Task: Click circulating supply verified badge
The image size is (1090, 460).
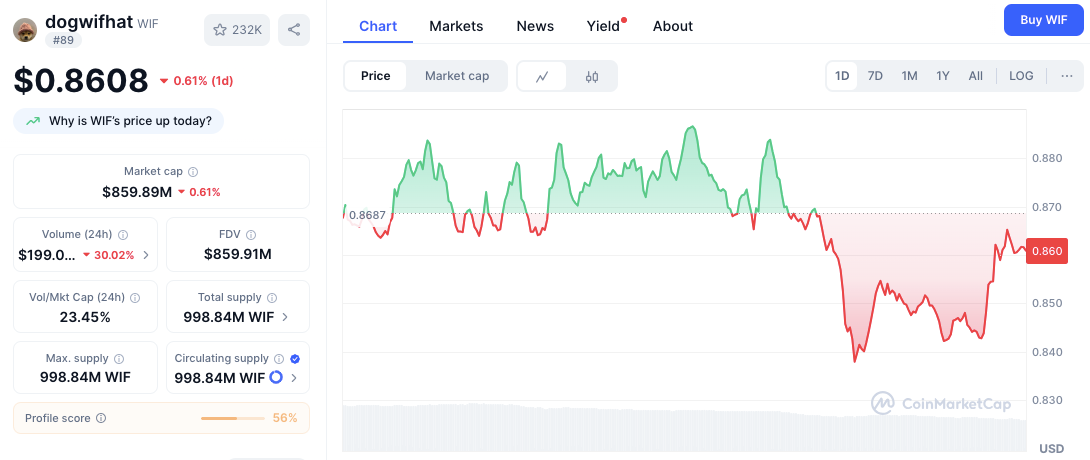Action: pos(295,358)
